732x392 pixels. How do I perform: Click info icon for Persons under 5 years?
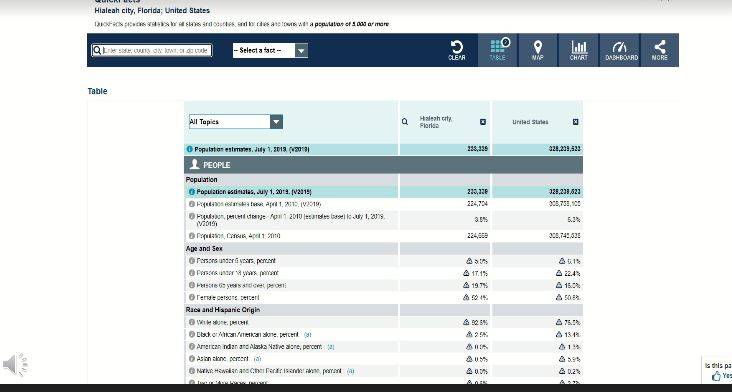[192, 261]
